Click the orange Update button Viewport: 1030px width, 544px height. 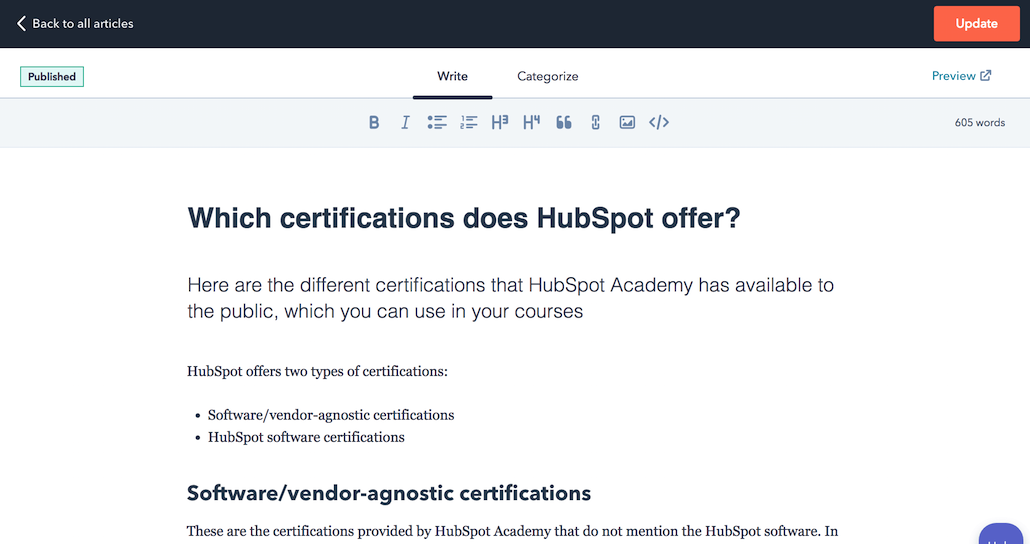[x=977, y=24]
